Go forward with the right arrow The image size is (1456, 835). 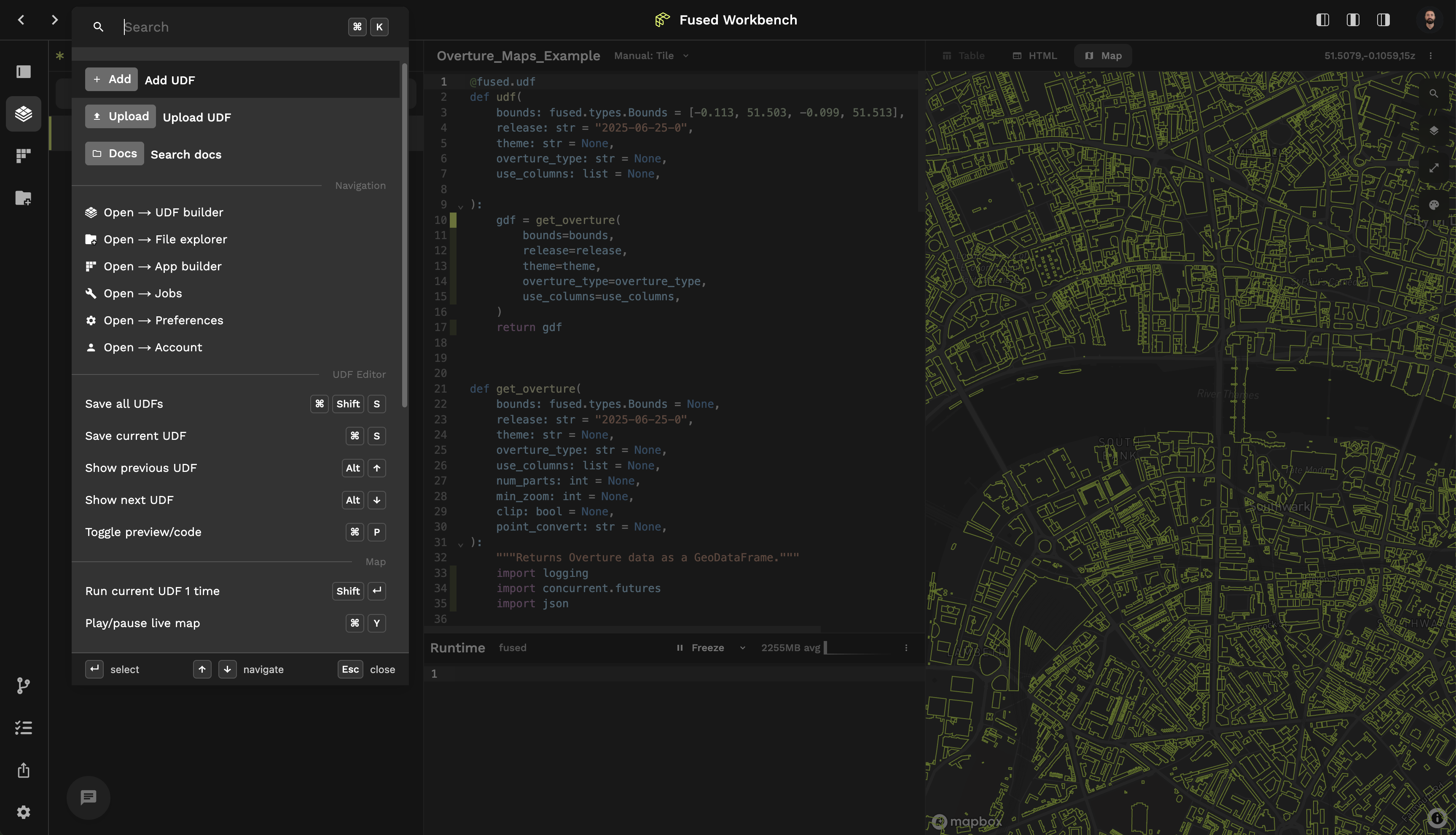point(54,19)
